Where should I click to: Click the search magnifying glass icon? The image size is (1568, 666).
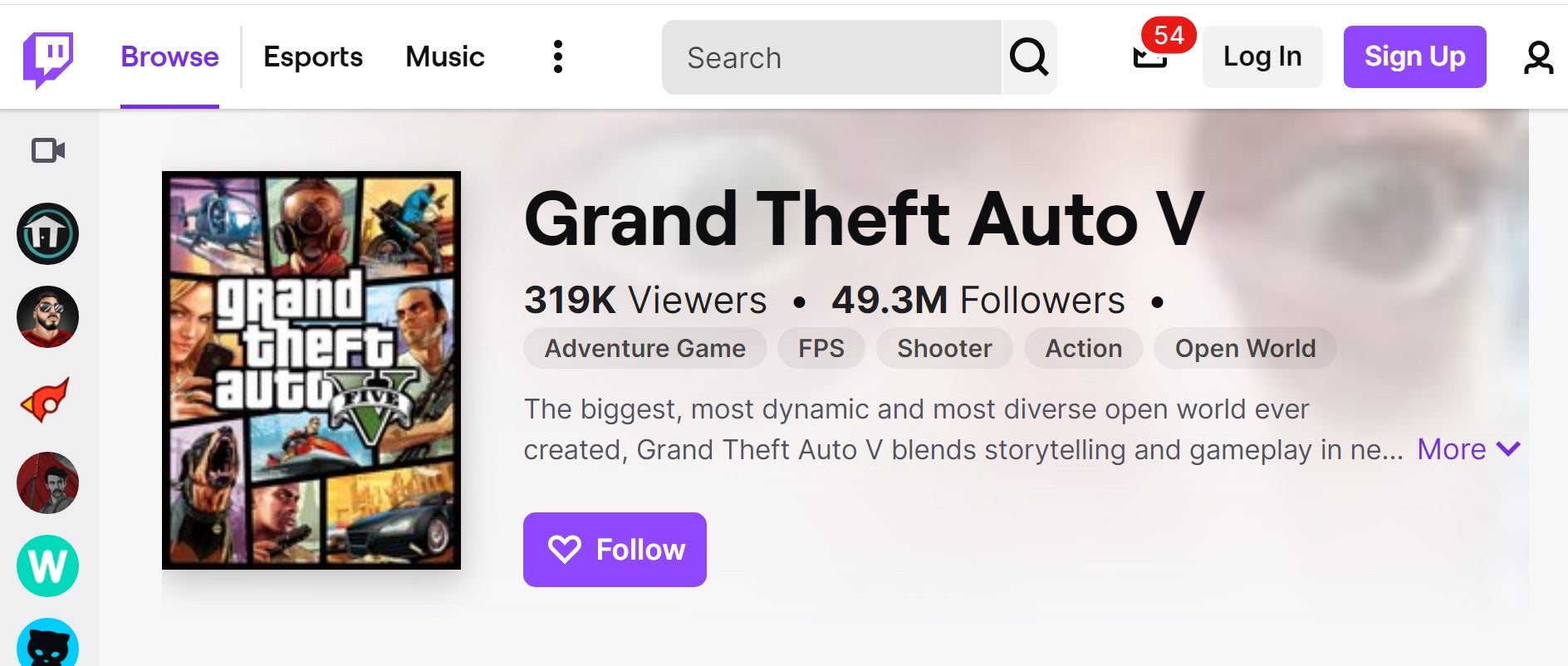pyautogui.click(x=1029, y=56)
